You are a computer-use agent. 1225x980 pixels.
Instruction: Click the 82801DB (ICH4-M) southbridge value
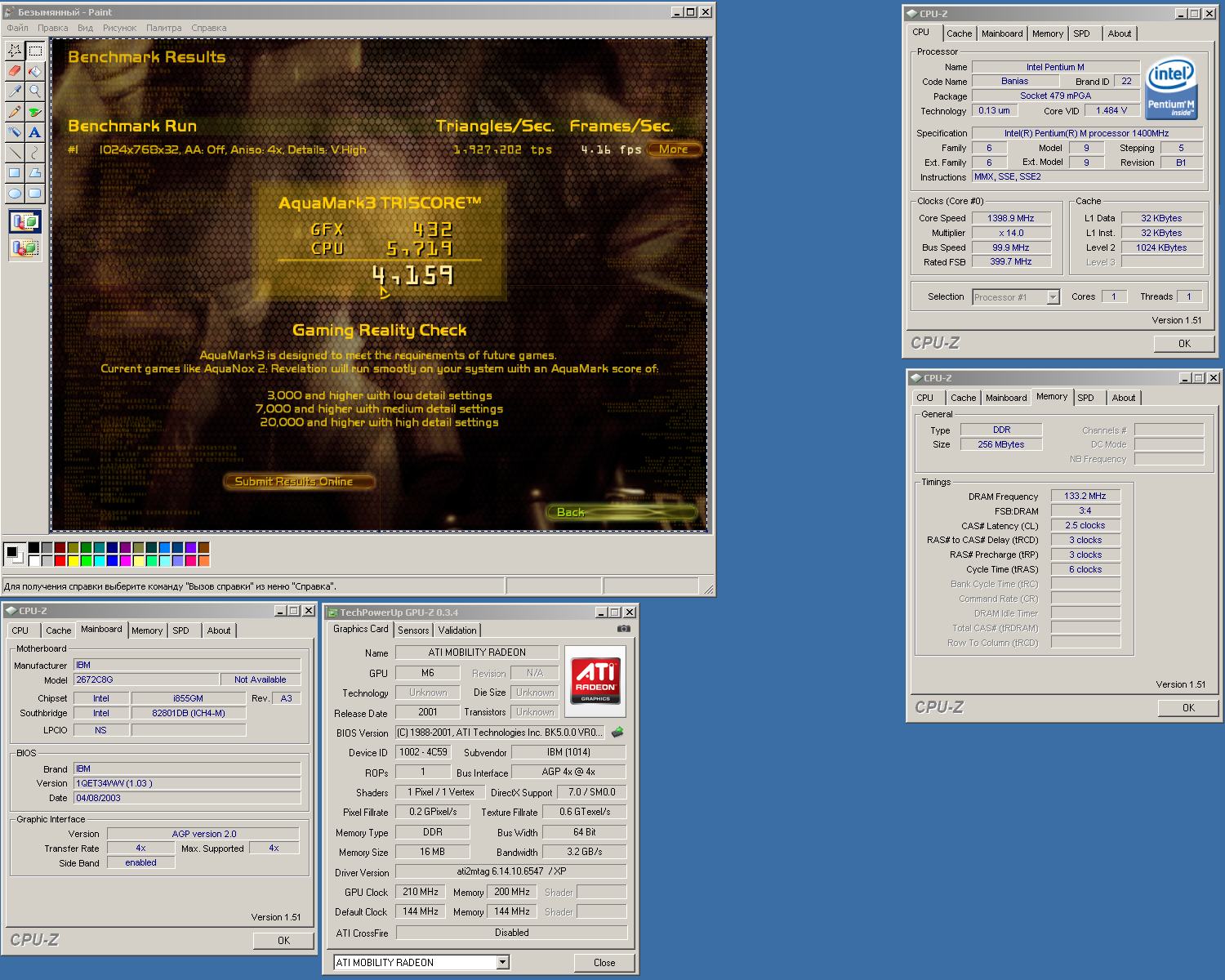pyautogui.click(x=188, y=713)
